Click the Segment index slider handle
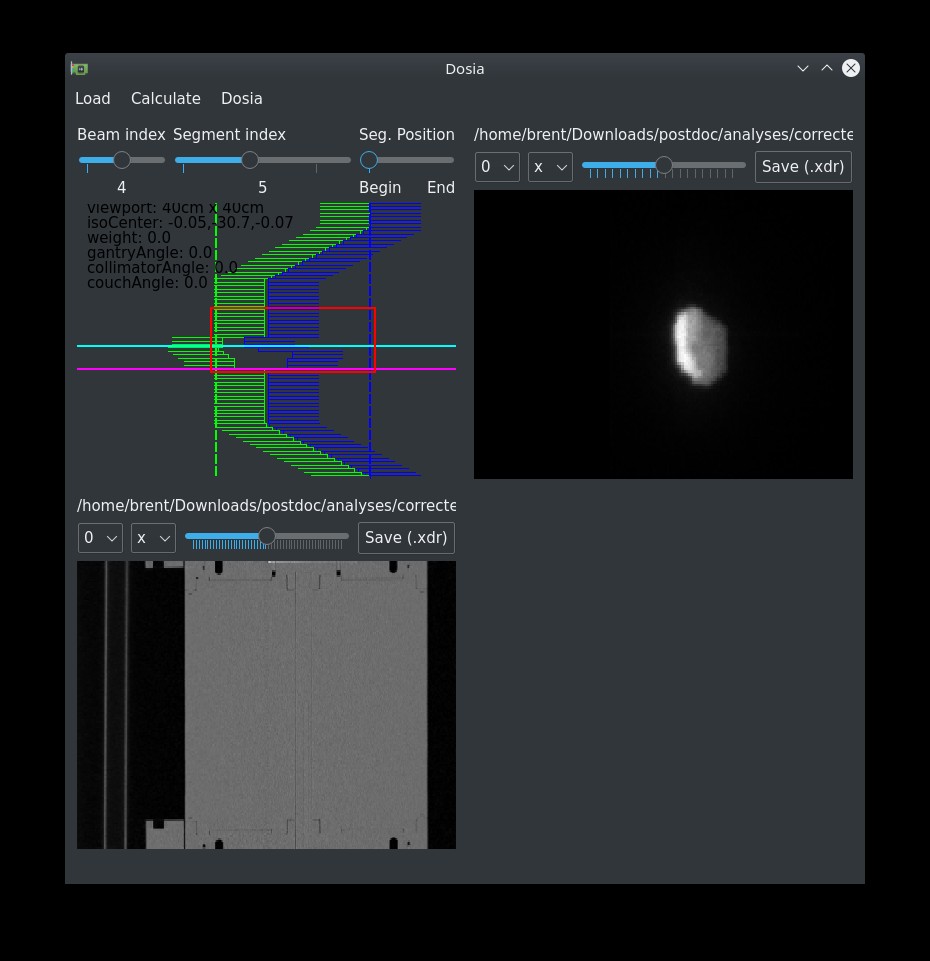Viewport: 930px width, 961px height. coord(250,160)
